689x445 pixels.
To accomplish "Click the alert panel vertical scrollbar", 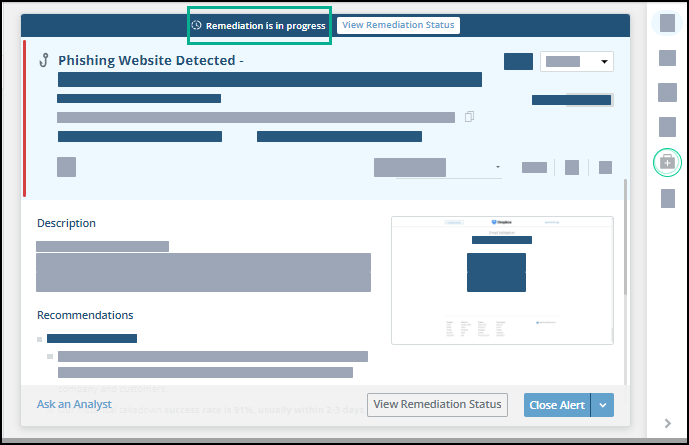I will pos(627,237).
